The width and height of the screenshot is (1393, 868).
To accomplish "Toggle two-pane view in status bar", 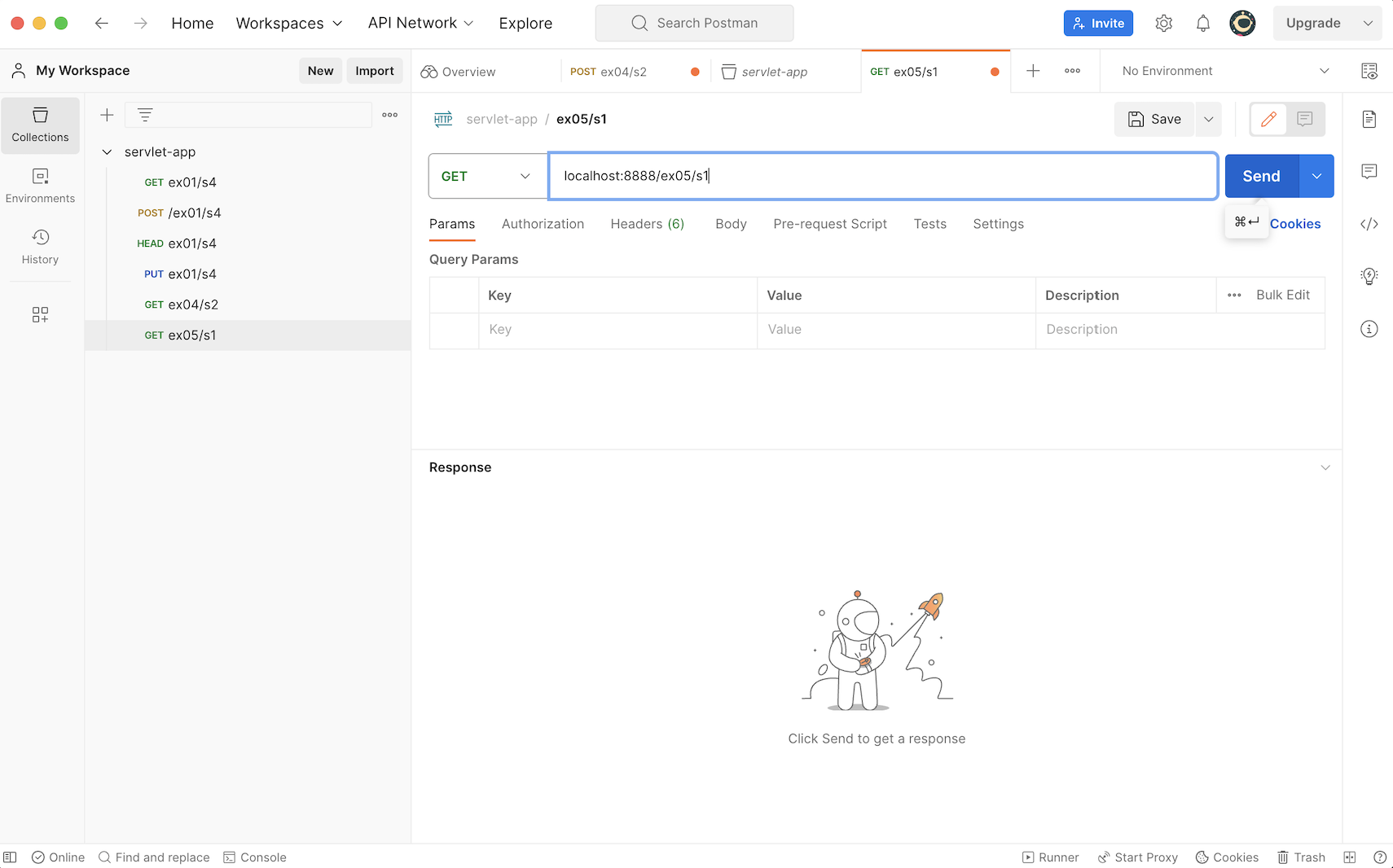I will 1350,857.
